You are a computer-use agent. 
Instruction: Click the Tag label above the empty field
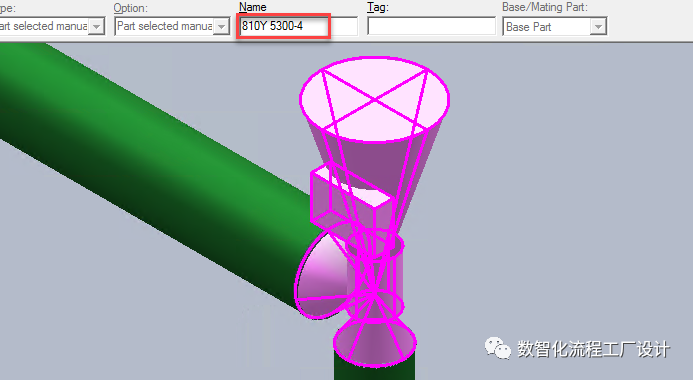[377, 8]
